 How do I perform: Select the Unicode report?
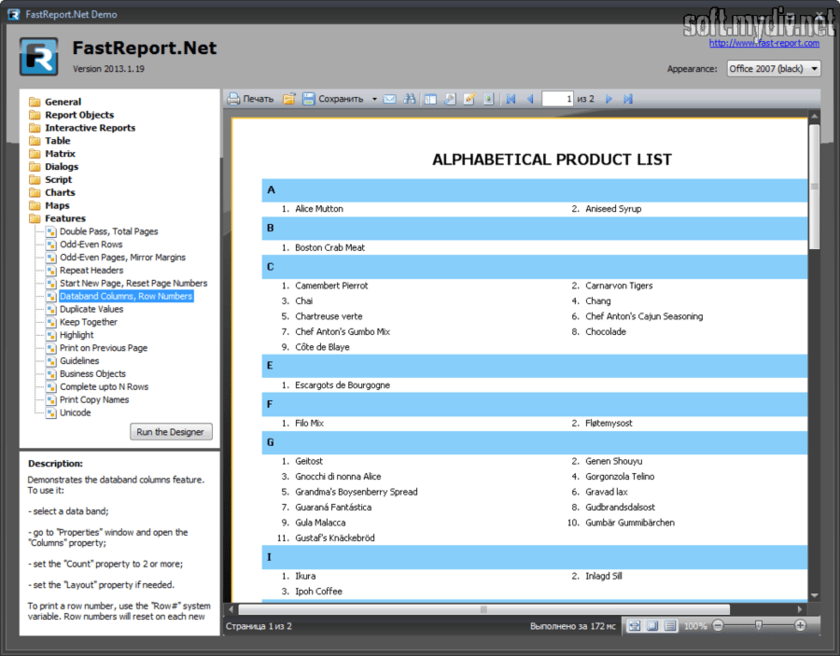click(76, 413)
